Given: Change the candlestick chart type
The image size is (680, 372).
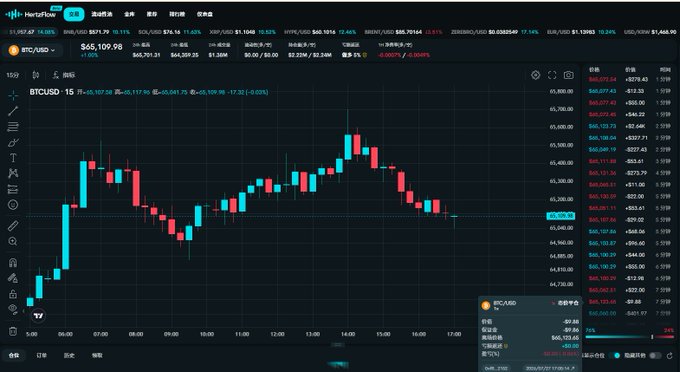Looking at the screenshot, I should coord(36,75).
